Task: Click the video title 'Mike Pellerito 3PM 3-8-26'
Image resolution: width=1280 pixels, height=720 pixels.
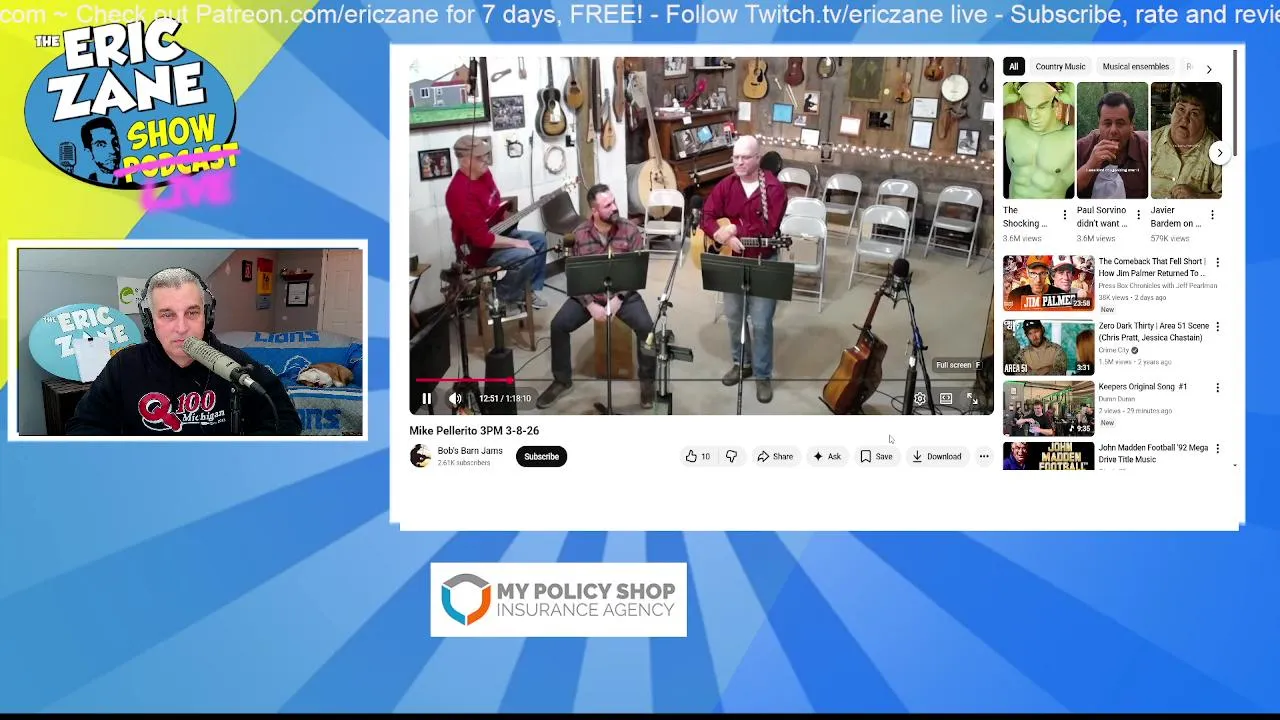Action: (474, 431)
